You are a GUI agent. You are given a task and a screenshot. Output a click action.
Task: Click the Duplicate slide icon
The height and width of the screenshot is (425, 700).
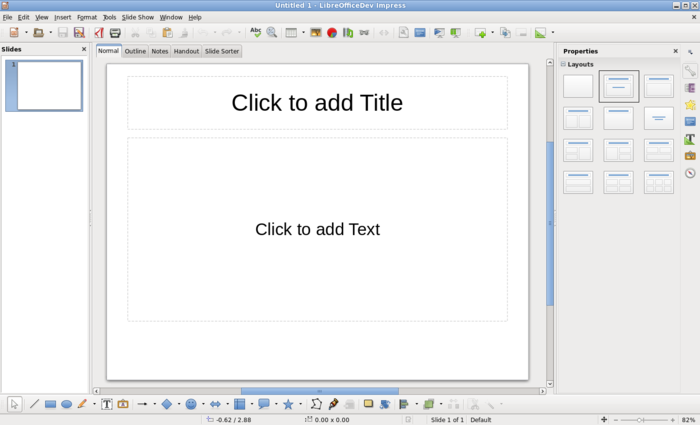[x=505, y=33]
